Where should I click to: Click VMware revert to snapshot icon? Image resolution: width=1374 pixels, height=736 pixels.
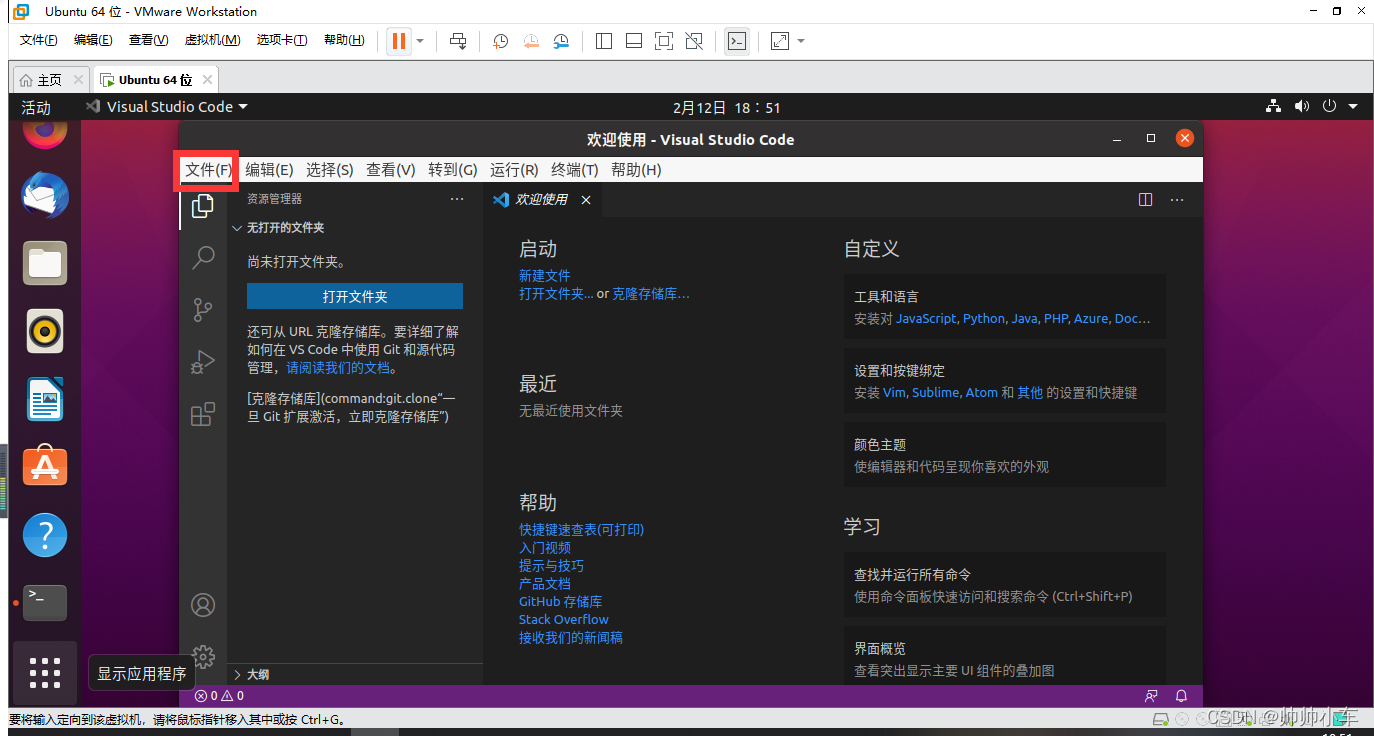(531, 41)
